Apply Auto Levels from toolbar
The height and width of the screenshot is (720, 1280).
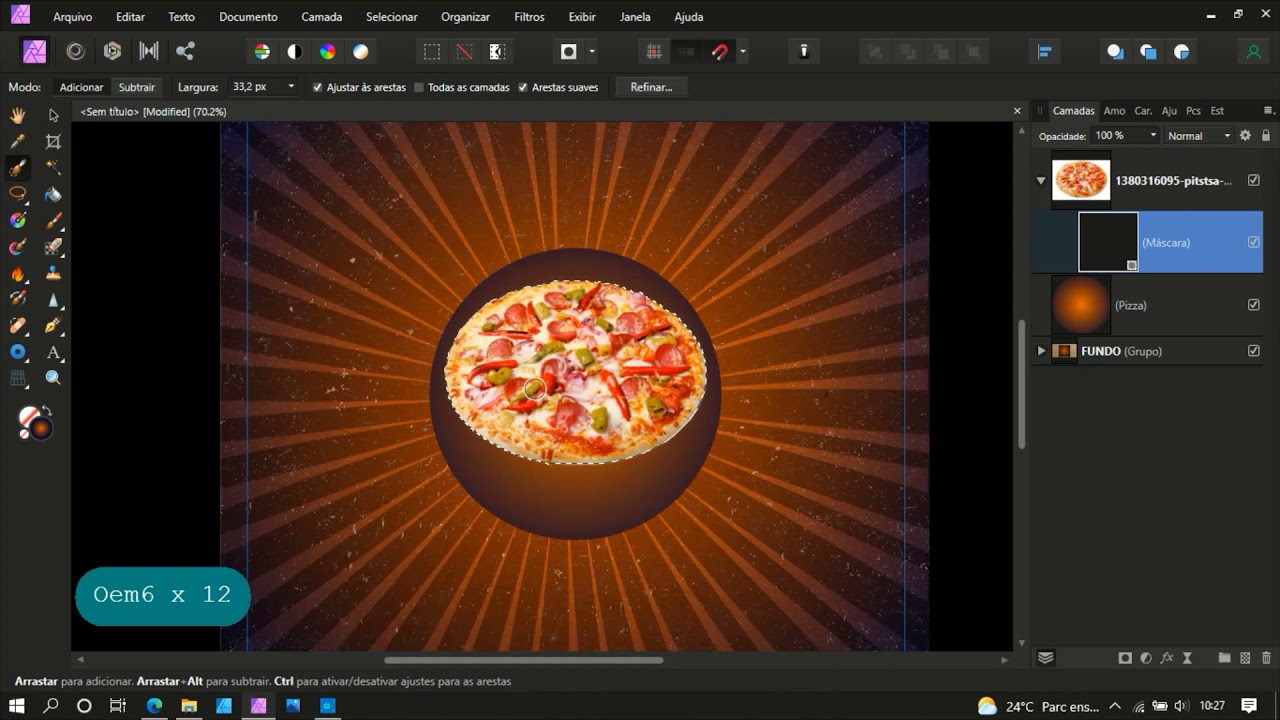[262, 52]
